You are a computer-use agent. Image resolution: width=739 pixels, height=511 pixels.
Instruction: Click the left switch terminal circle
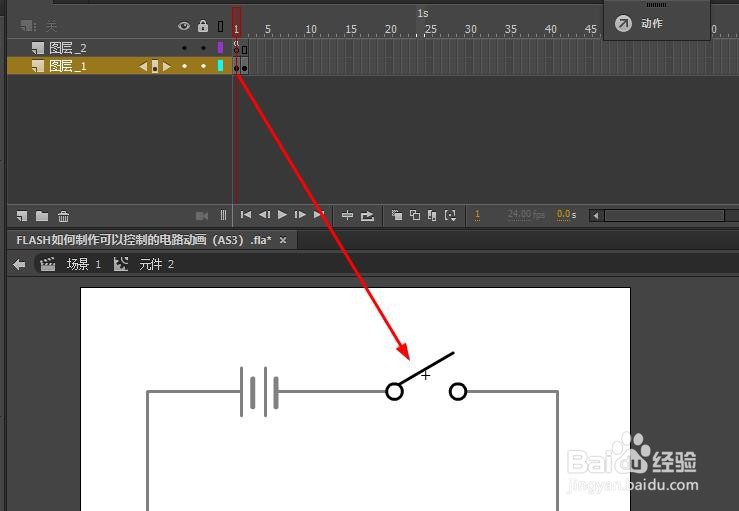coord(394,392)
